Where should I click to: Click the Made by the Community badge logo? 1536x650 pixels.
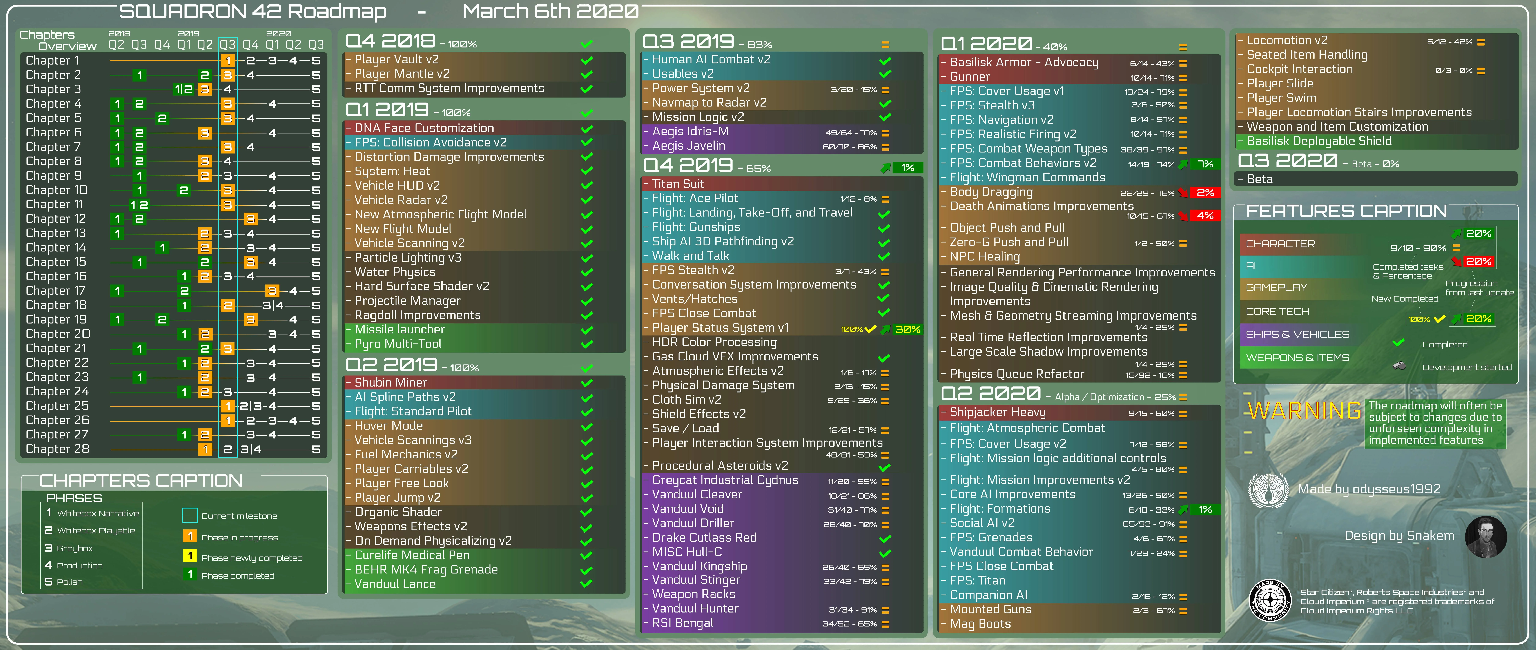coord(1268,598)
